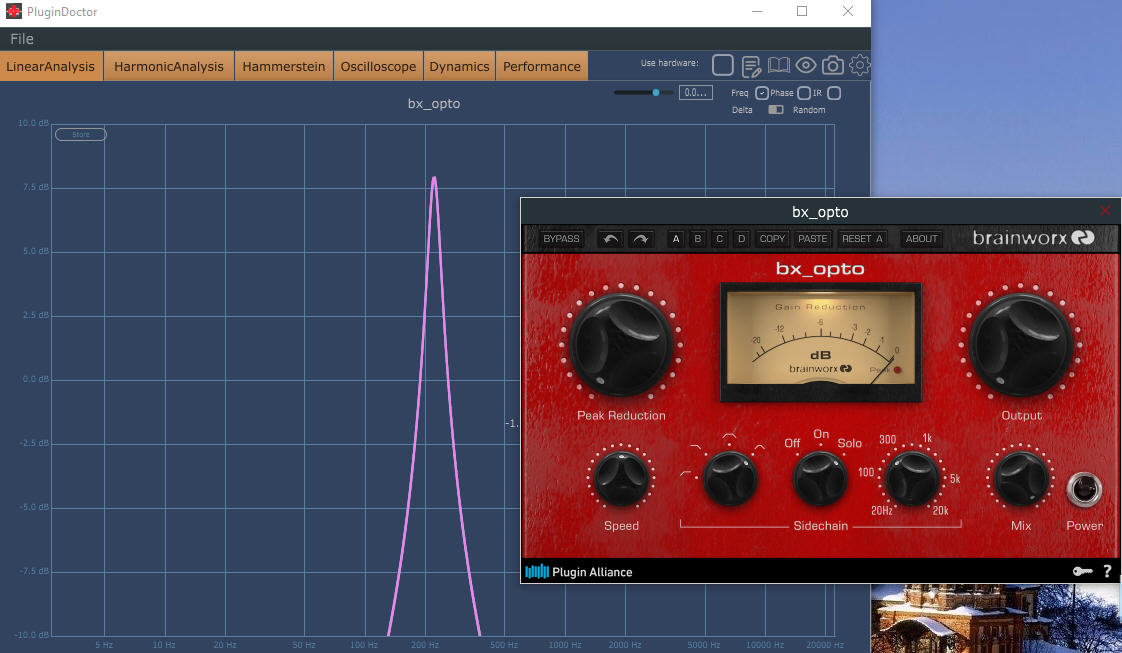
Task: Redo change in bx_opto toolbar
Action: point(640,239)
